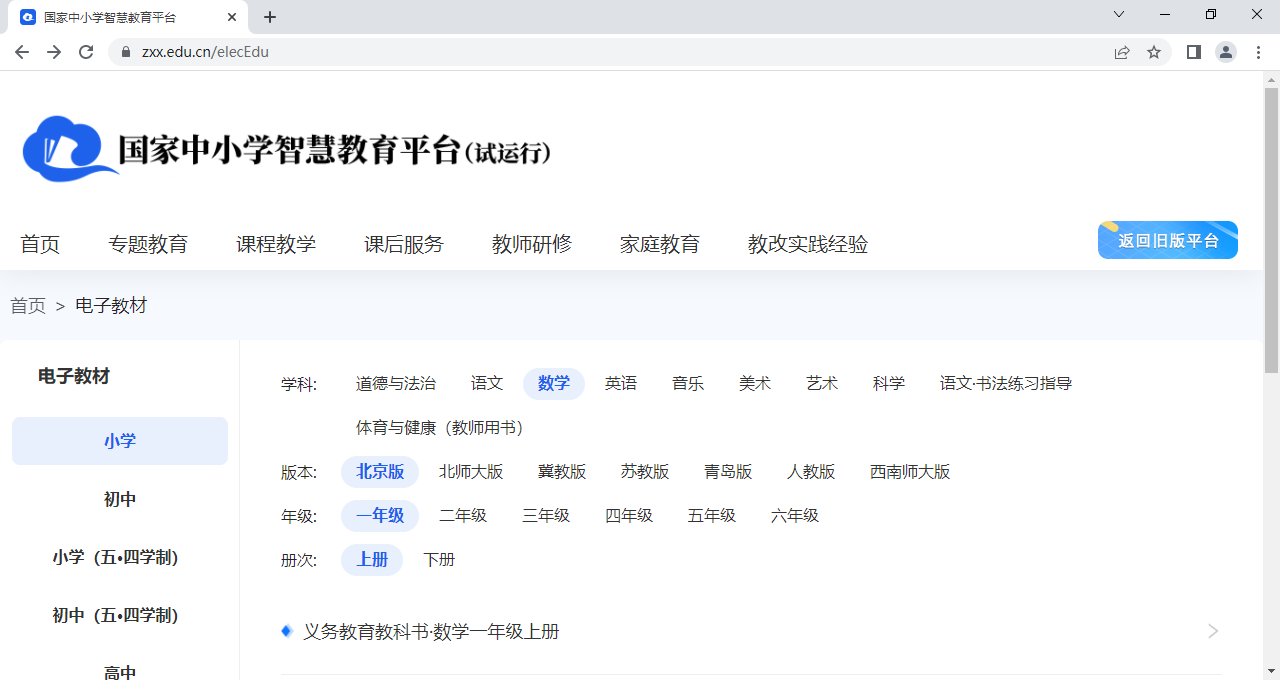Choose subject 英语
1280x680 pixels.
click(x=621, y=384)
